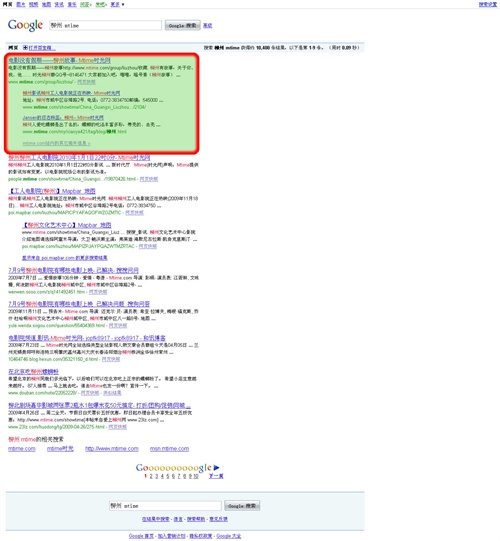Open the 【工人电影院(柳州)】 Mapbar result
This screenshot has width=500, height=541.
pyautogui.click(x=52, y=191)
